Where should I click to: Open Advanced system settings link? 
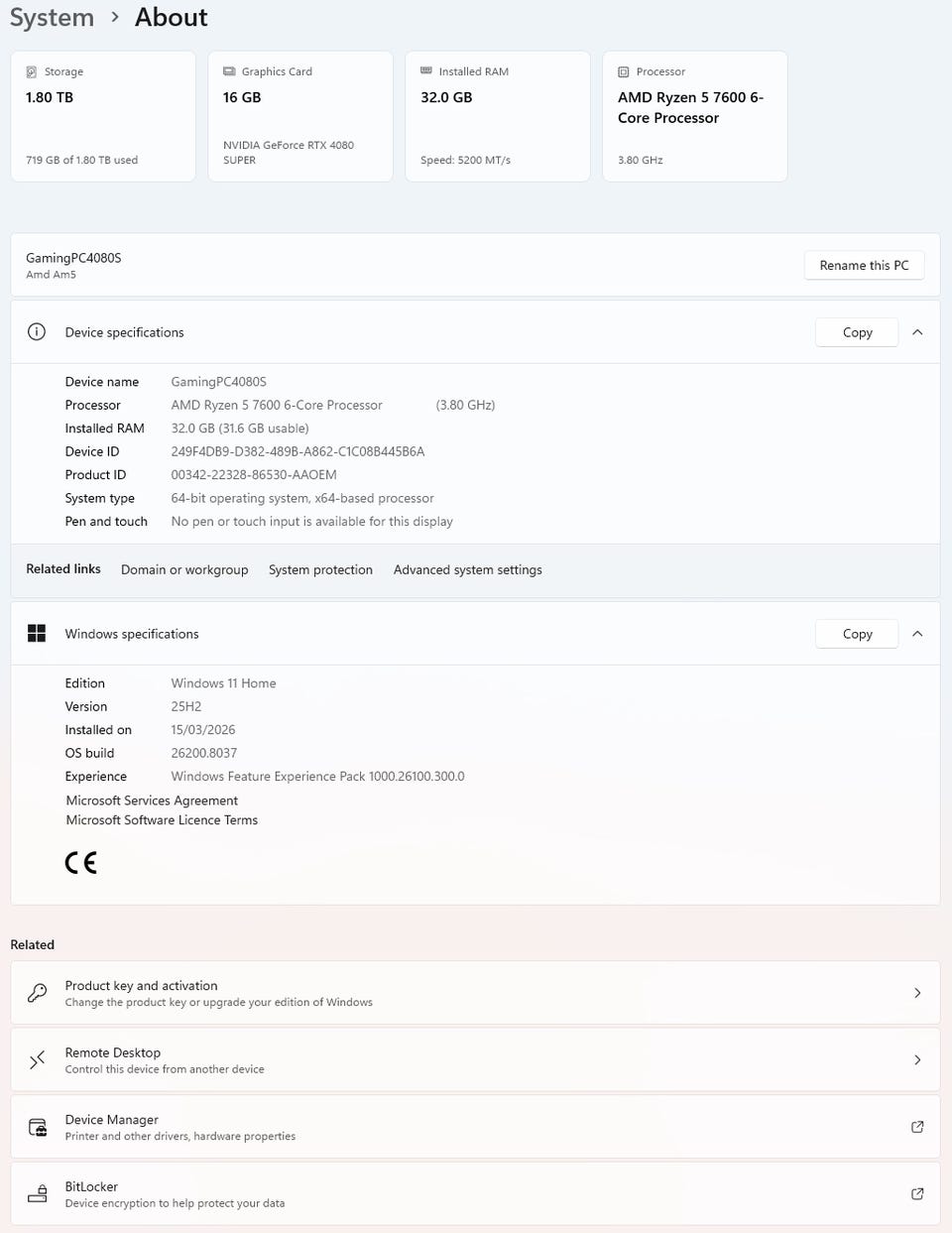pyautogui.click(x=468, y=569)
